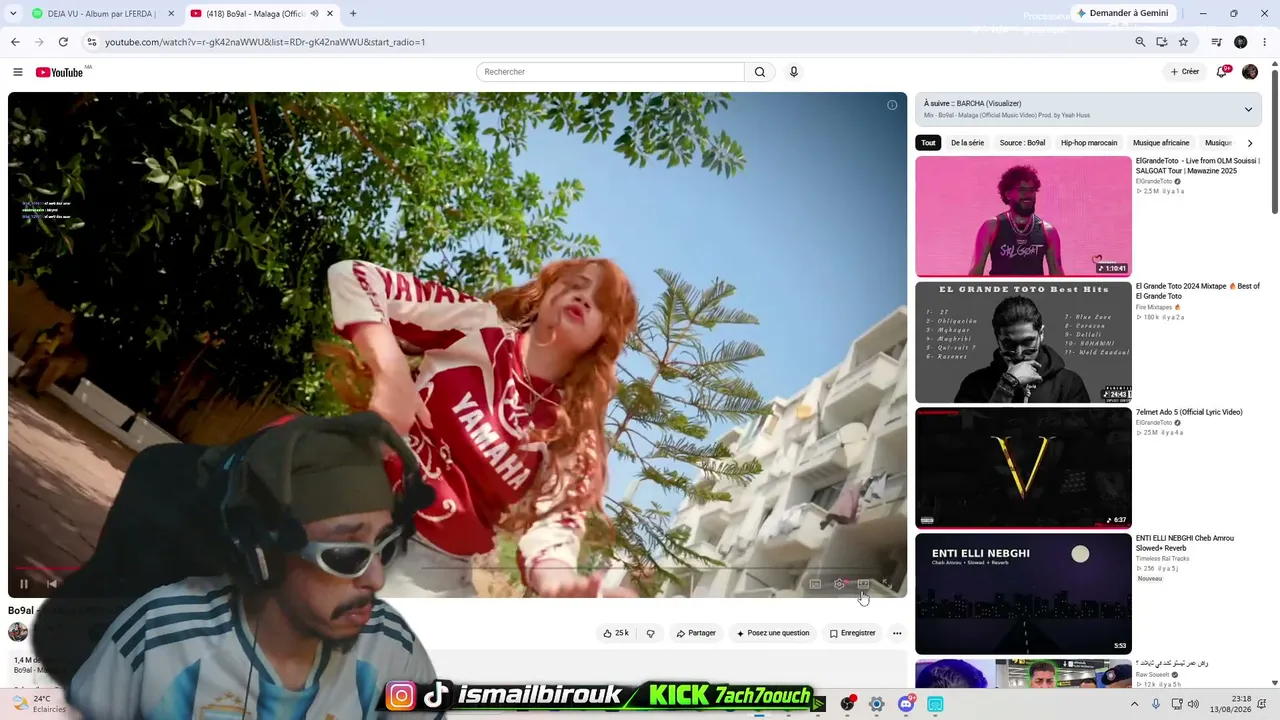
Task: Like the video with 25 k likes
Action: [615, 633]
